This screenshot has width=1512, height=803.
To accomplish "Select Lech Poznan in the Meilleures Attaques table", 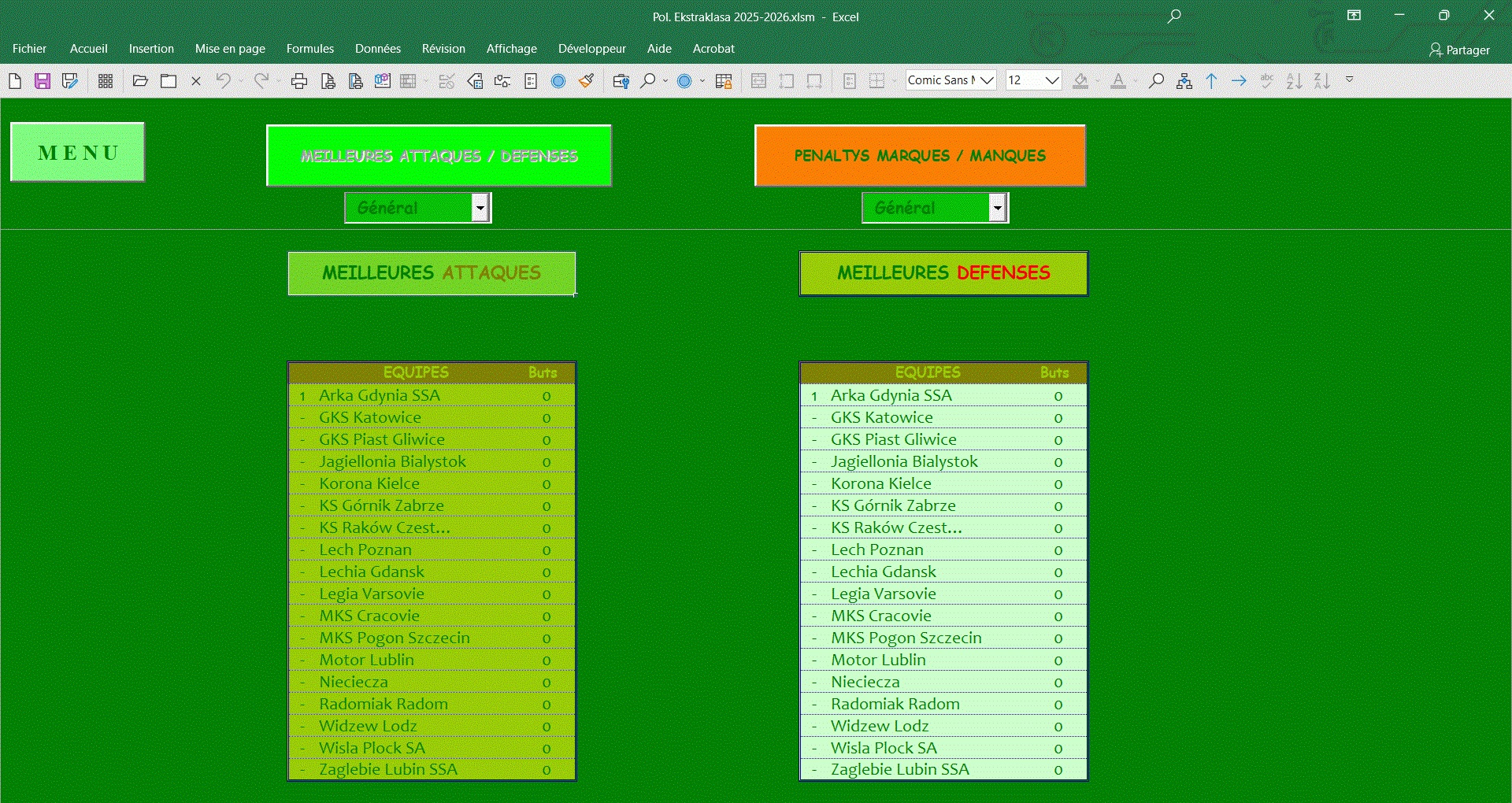I will [x=365, y=550].
